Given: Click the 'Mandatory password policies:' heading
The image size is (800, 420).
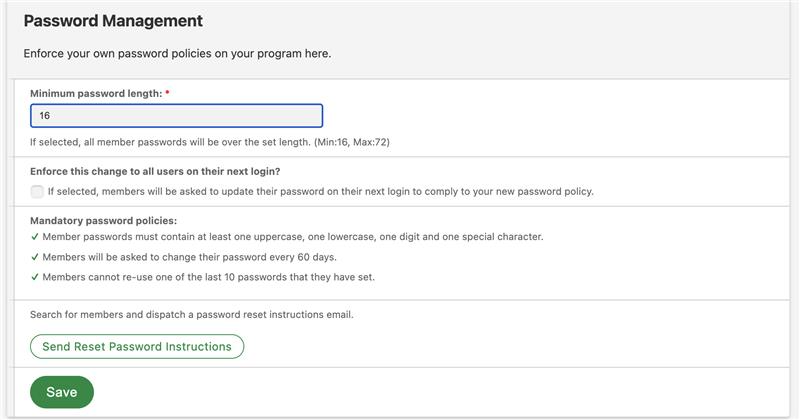Looking at the screenshot, I should click(104, 220).
